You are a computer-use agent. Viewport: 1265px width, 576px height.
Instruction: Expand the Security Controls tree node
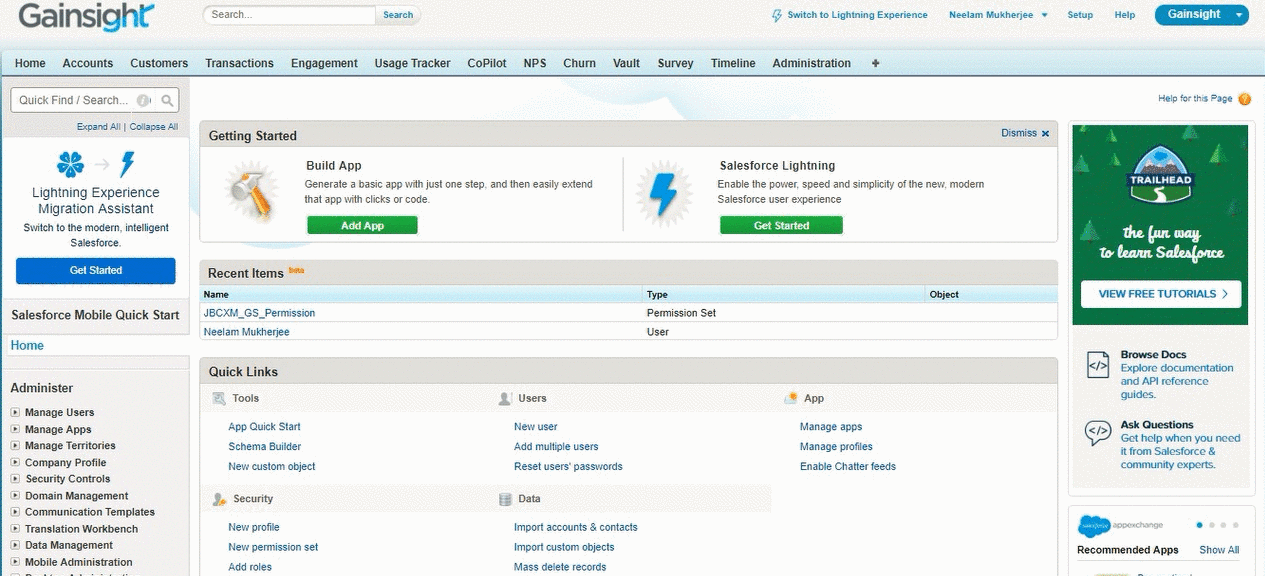[x=15, y=479]
